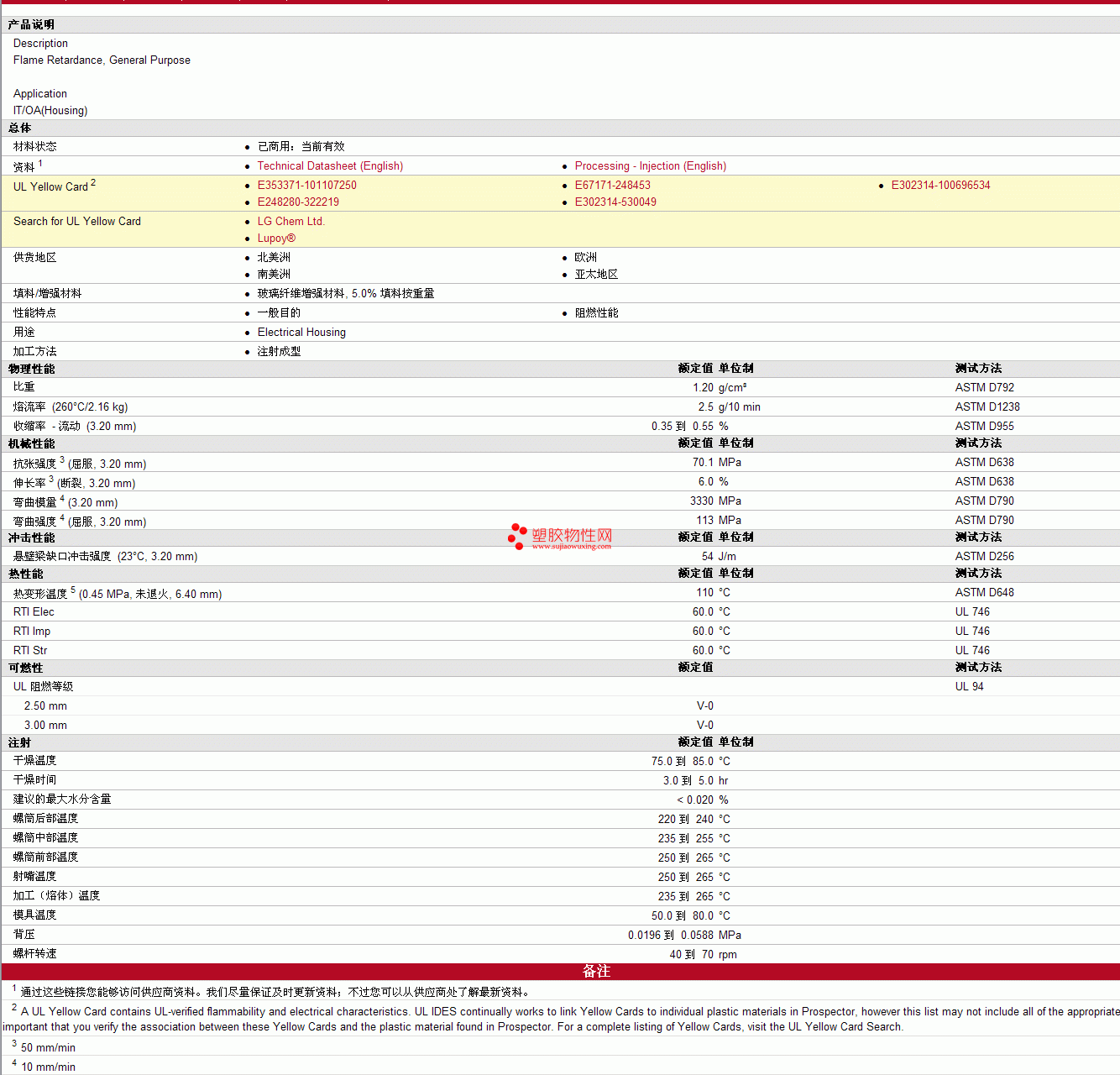Select yellow card link E302314-100696534

[x=940, y=186]
